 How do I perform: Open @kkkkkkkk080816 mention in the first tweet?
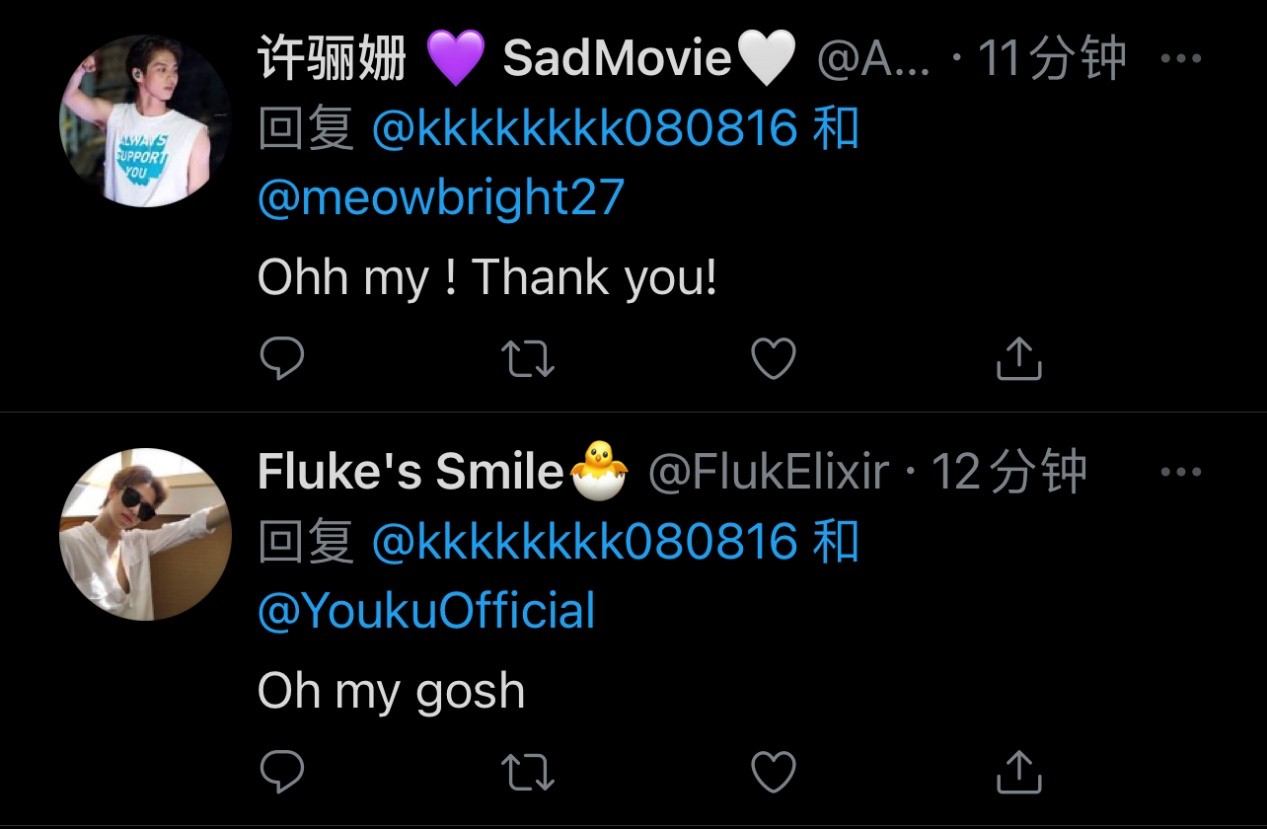[584, 129]
